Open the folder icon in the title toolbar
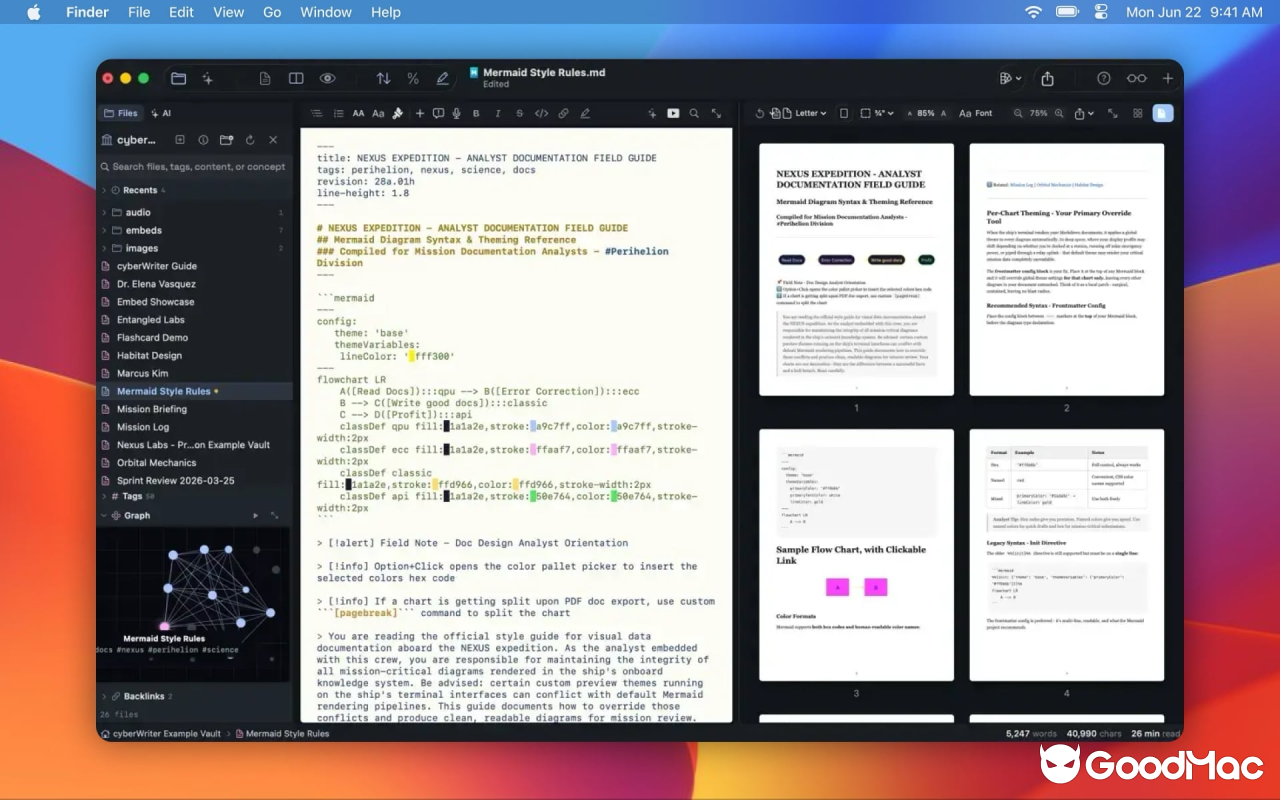The image size is (1280, 800). [178, 78]
